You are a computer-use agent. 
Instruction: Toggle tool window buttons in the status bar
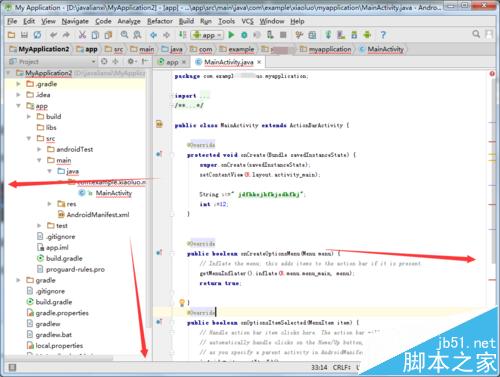tap(12, 367)
